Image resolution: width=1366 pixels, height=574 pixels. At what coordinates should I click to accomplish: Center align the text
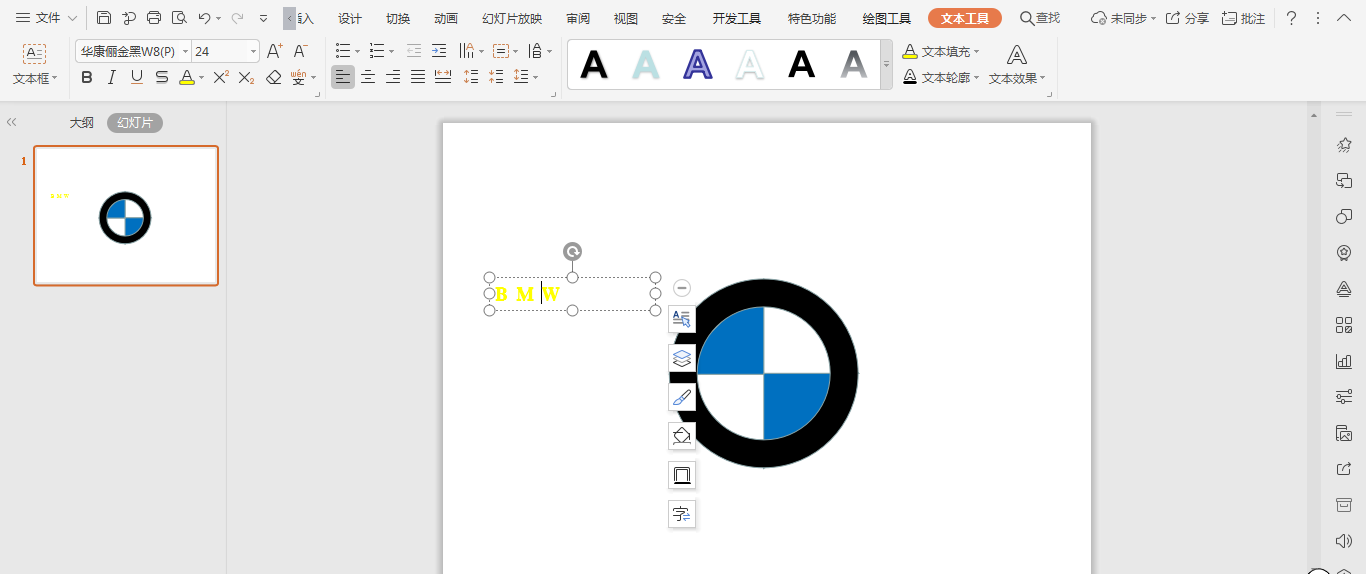(368, 77)
